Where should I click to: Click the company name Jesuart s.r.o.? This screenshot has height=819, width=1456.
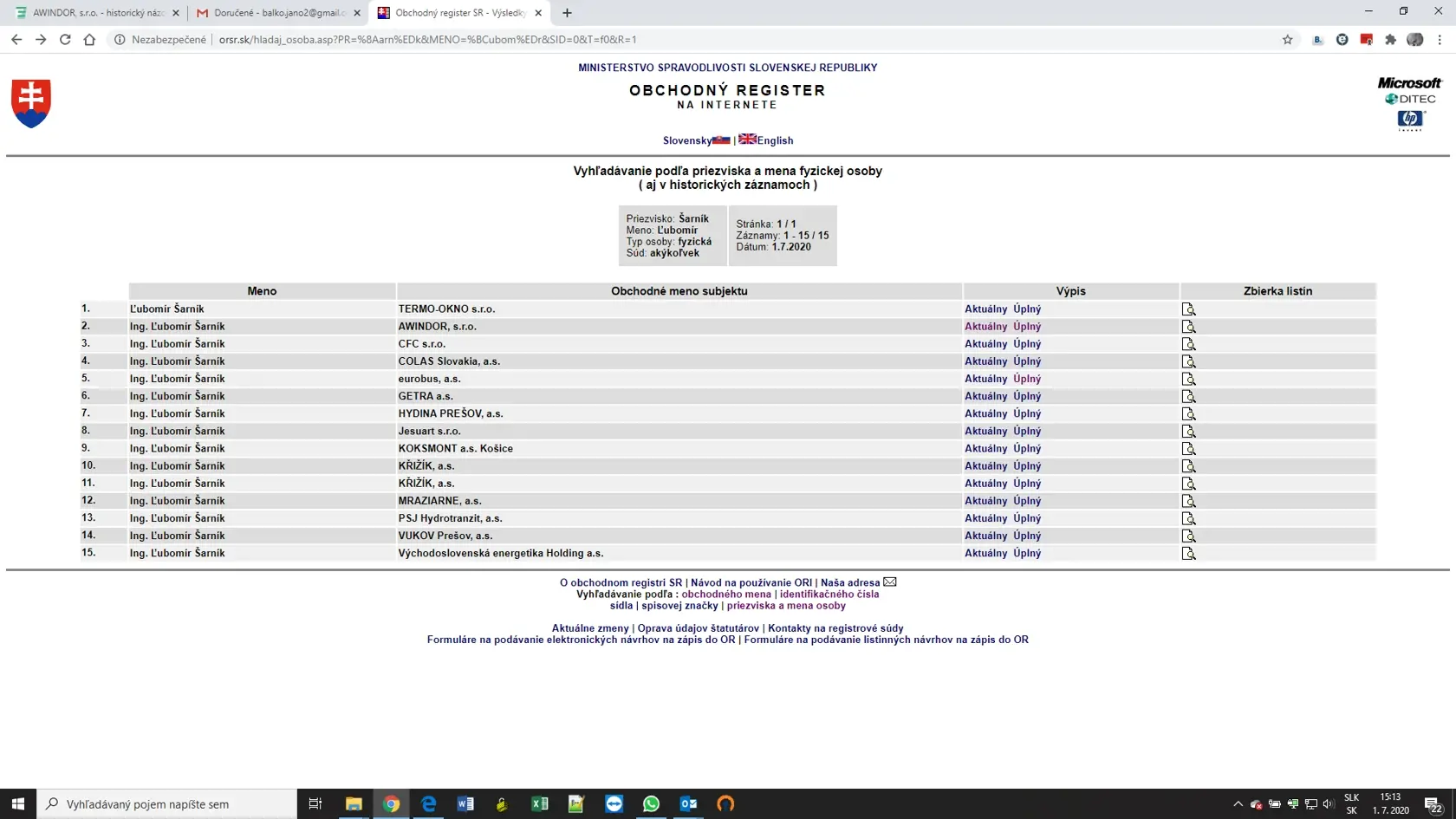point(429,431)
